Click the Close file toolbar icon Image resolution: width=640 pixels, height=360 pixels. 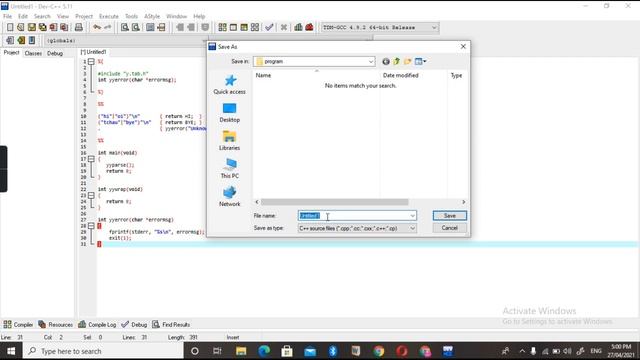pyautogui.click(x=53, y=27)
